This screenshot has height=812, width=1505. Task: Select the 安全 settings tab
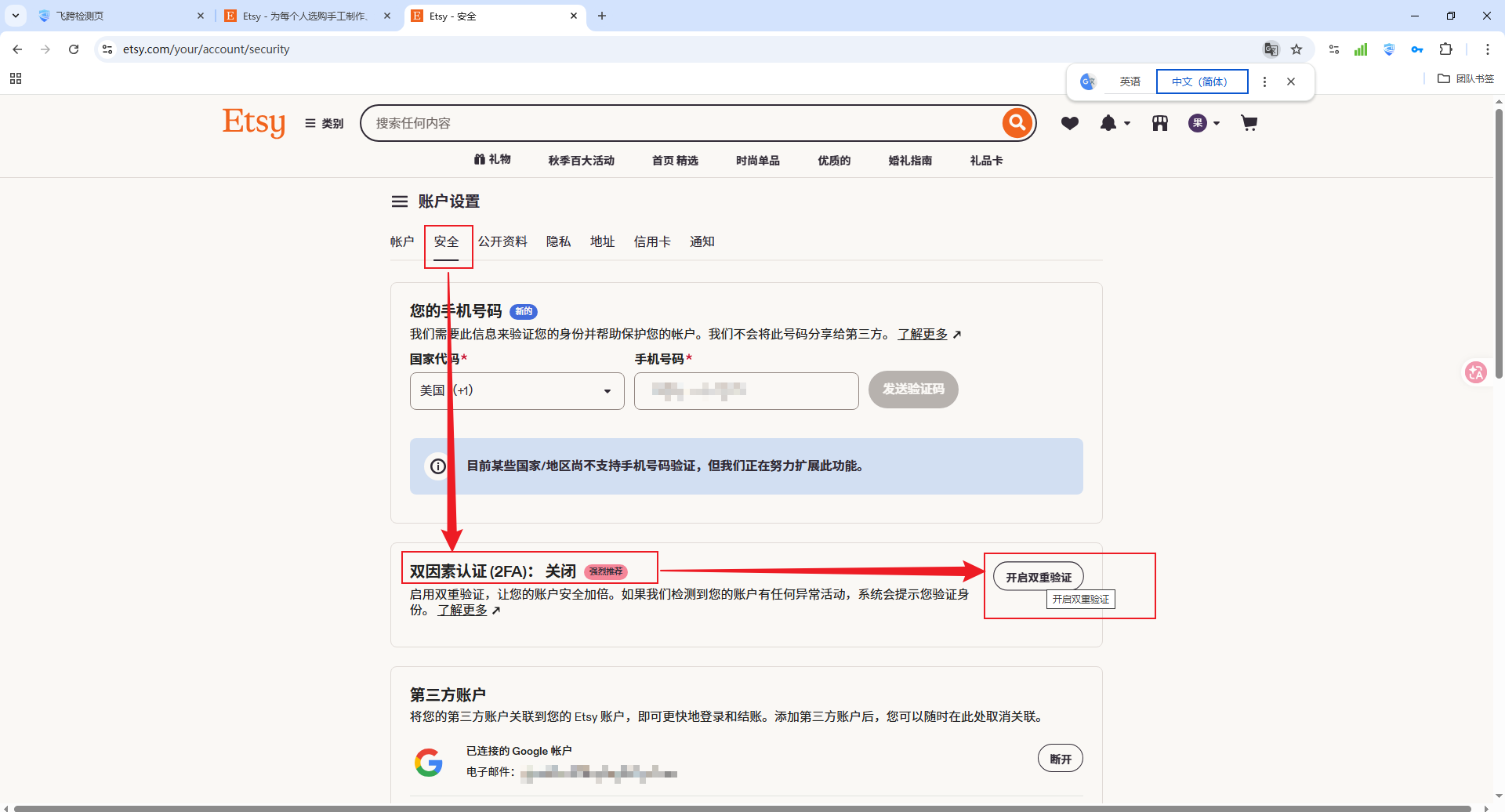tap(447, 241)
